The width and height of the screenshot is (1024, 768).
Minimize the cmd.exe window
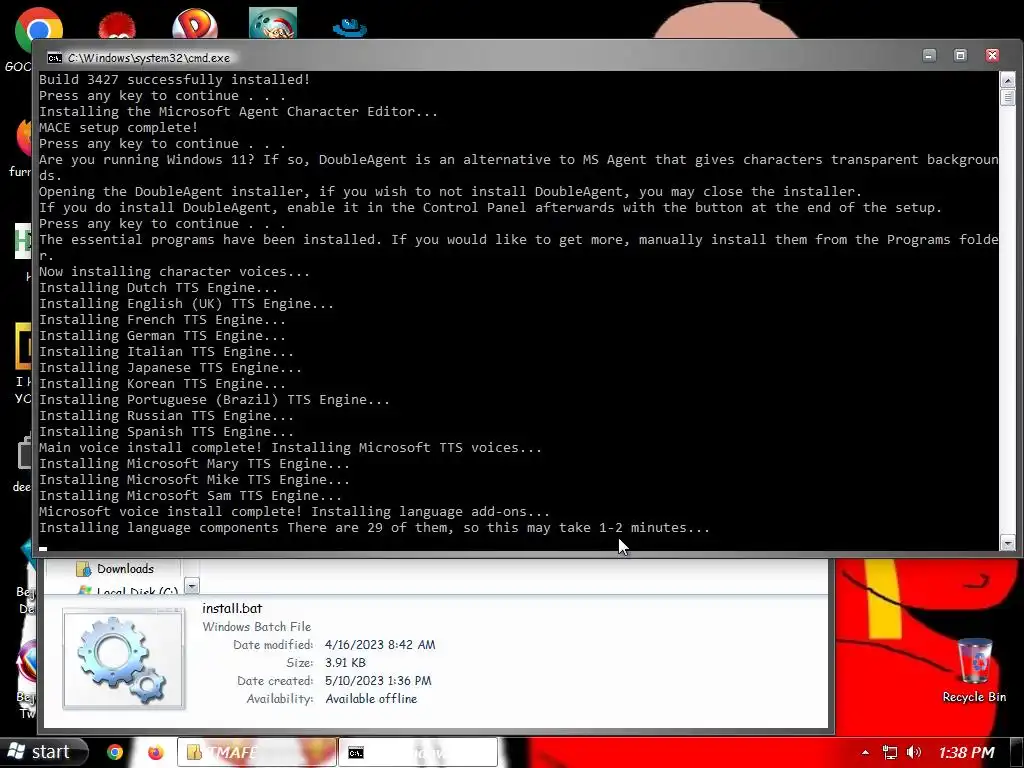[x=929, y=56]
